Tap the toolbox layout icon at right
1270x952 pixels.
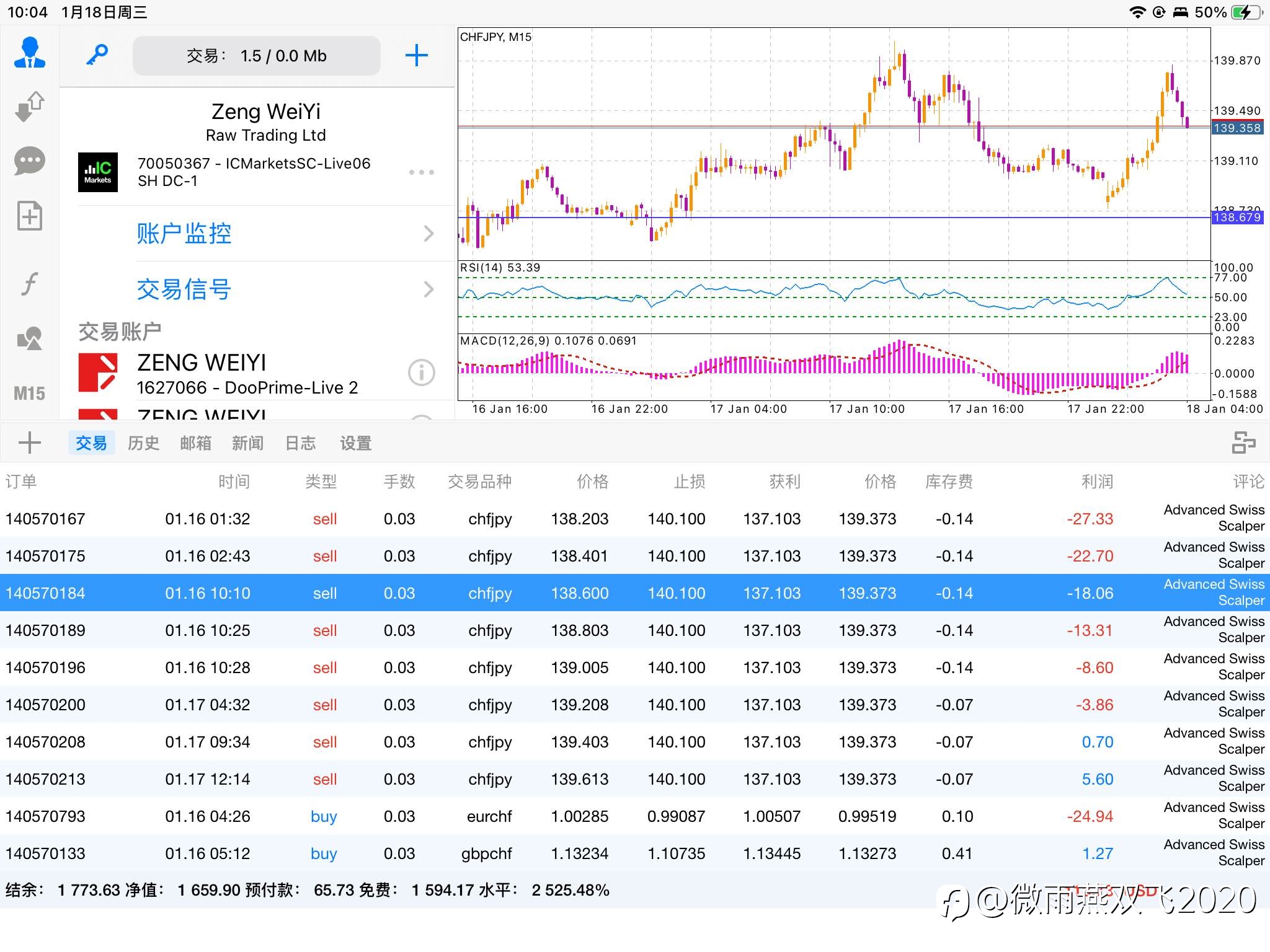point(1243,443)
